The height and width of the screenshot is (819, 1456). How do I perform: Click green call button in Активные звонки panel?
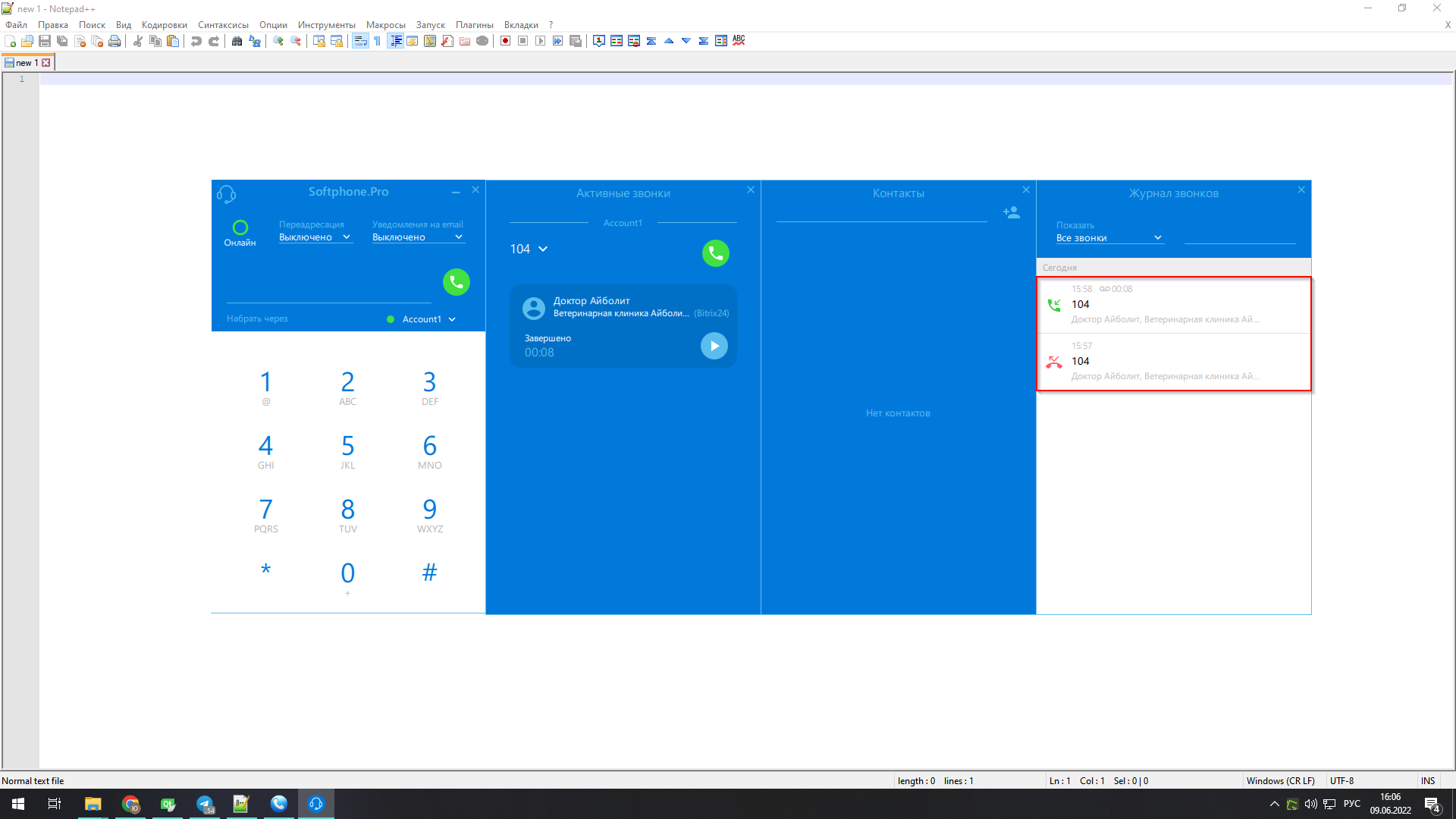click(x=715, y=253)
